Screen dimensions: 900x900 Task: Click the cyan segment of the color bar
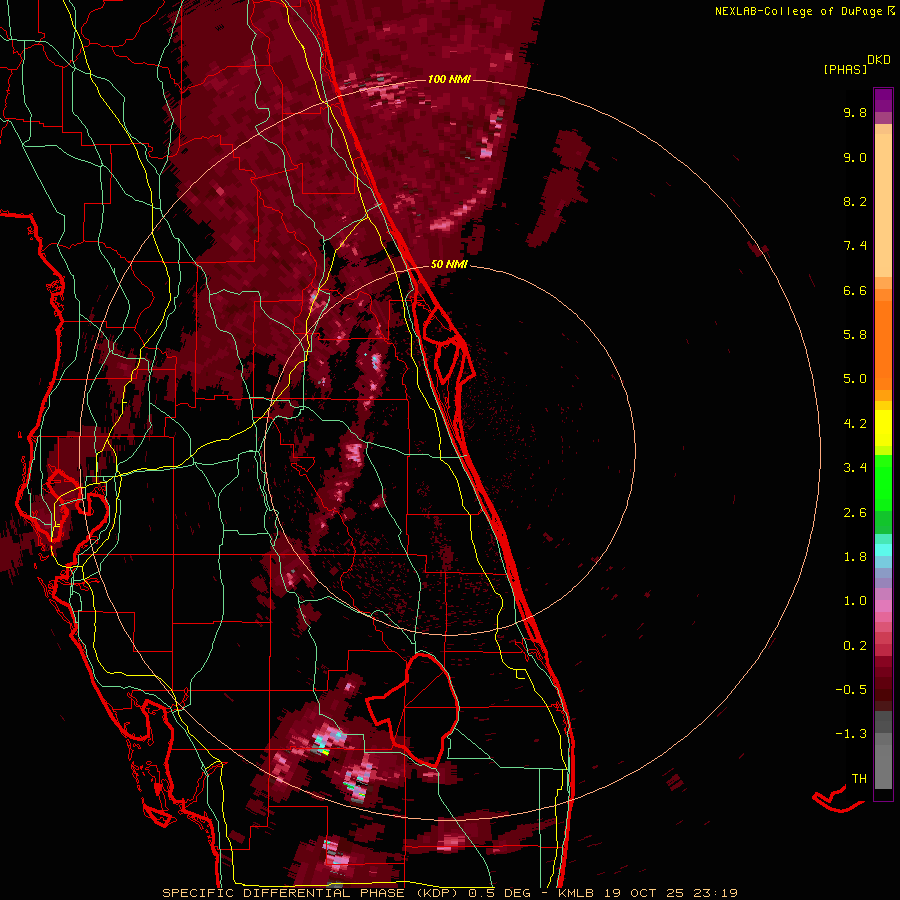click(x=883, y=550)
